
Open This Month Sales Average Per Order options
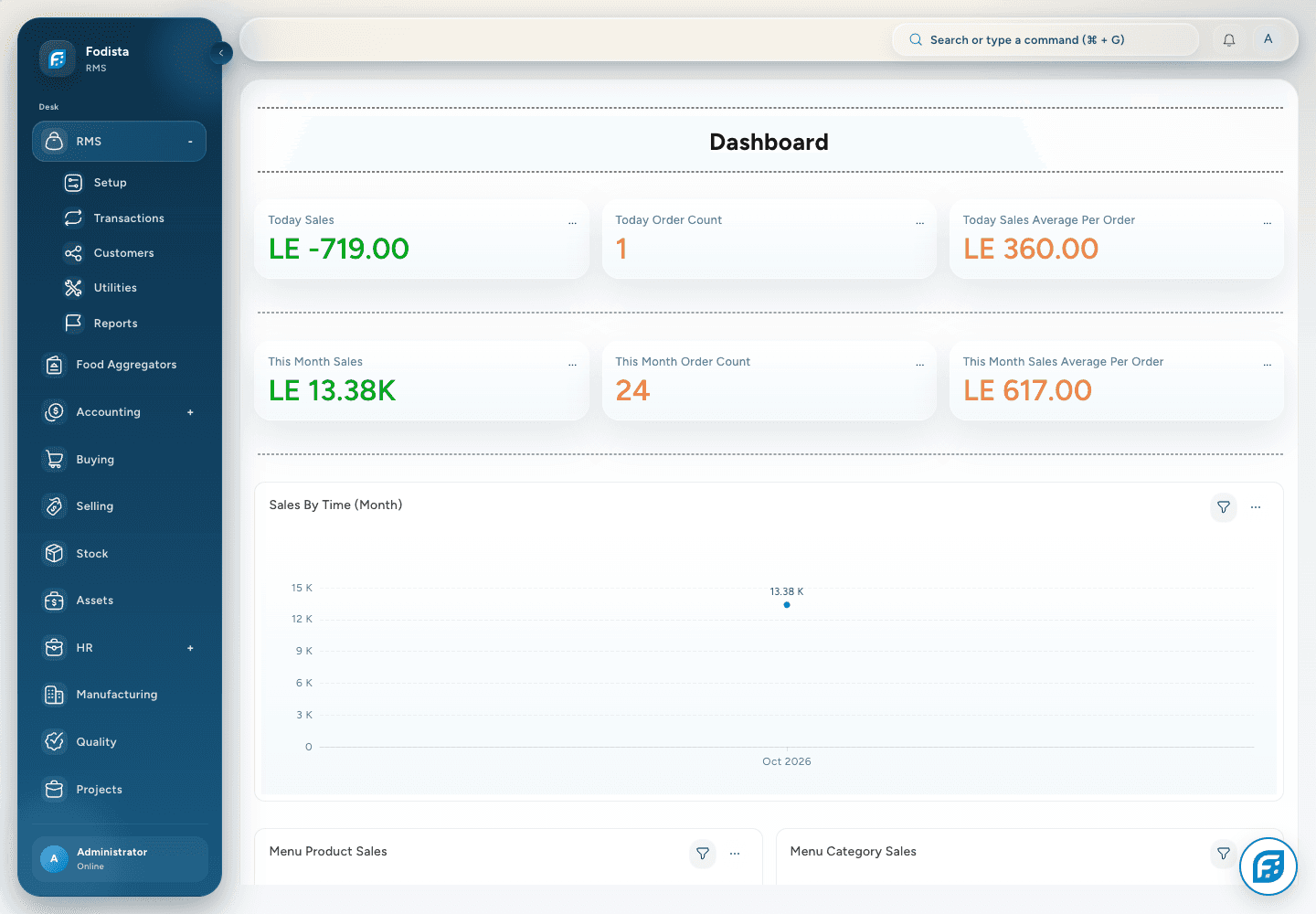[x=1267, y=364]
